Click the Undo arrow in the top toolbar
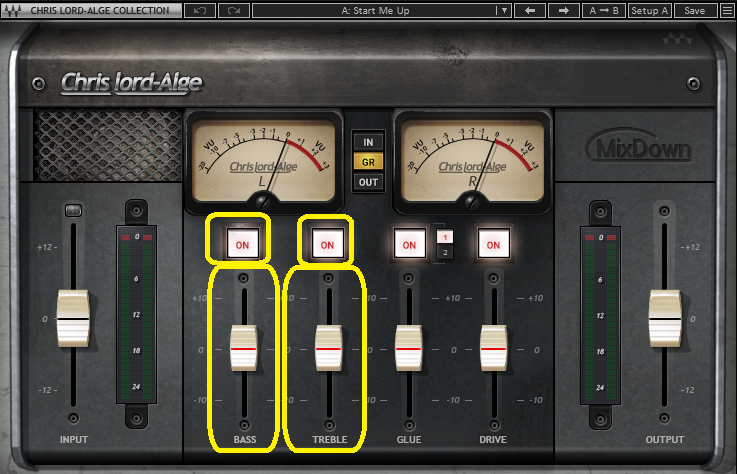Screen dimensions: 737x474 [x=200, y=11]
